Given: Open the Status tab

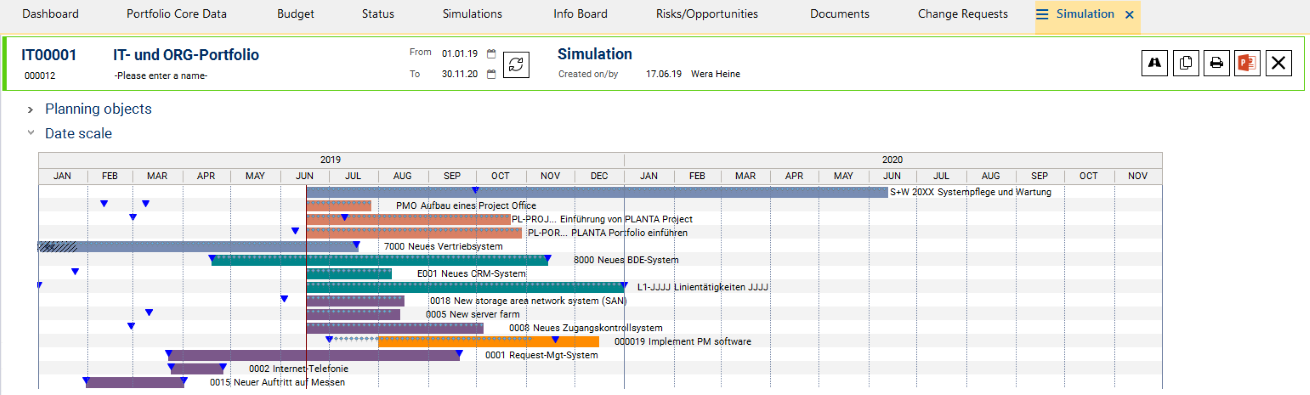Looking at the screenshot, I should 378,14.
